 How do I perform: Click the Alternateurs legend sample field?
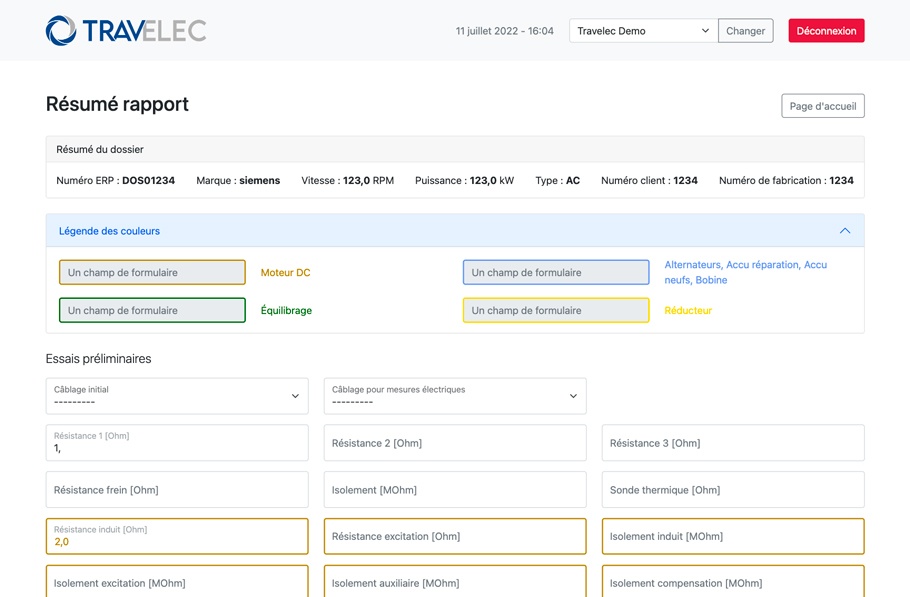pyautogui.click(x=556, y=272)
